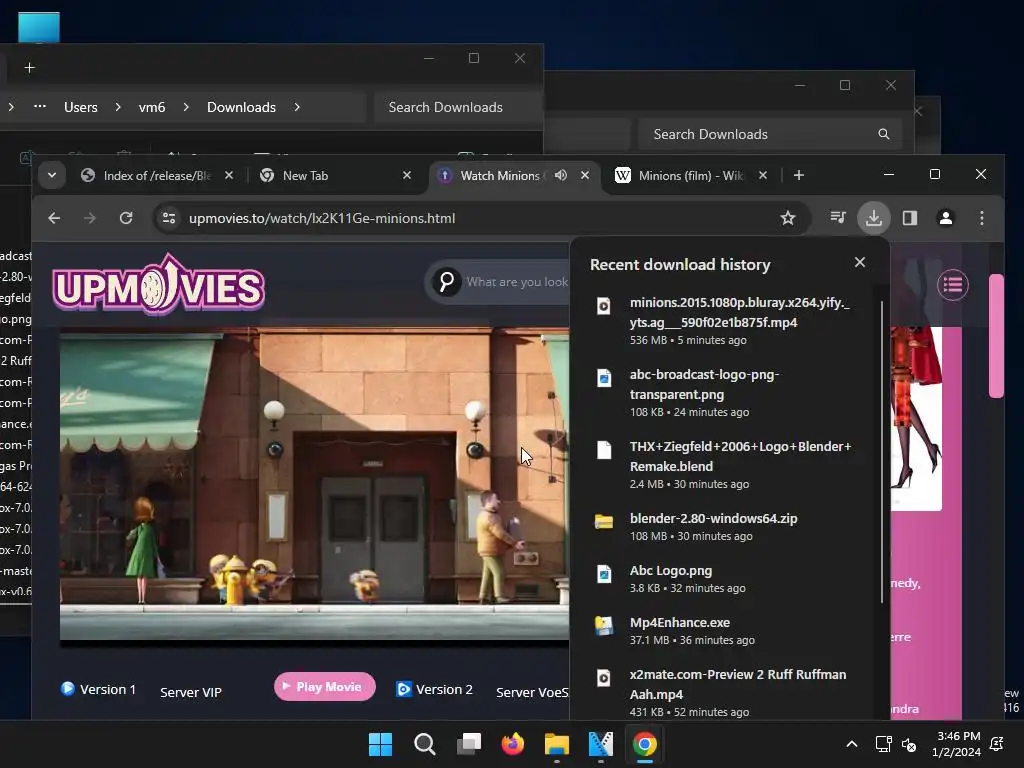Go forward in Chrome
The height and width of the screenshot is (768, 1024).
pyautogui.click(x=90, y=218)
